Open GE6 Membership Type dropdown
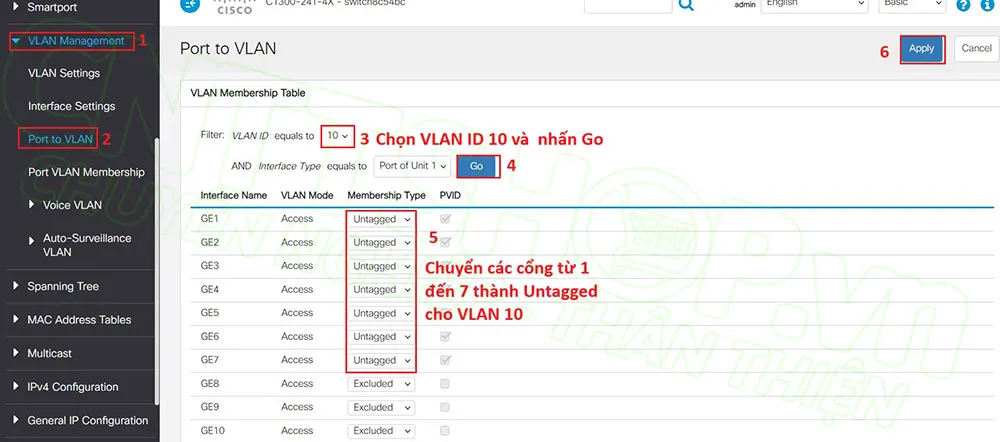This screenshot has width=1000, height=442. 381,337
